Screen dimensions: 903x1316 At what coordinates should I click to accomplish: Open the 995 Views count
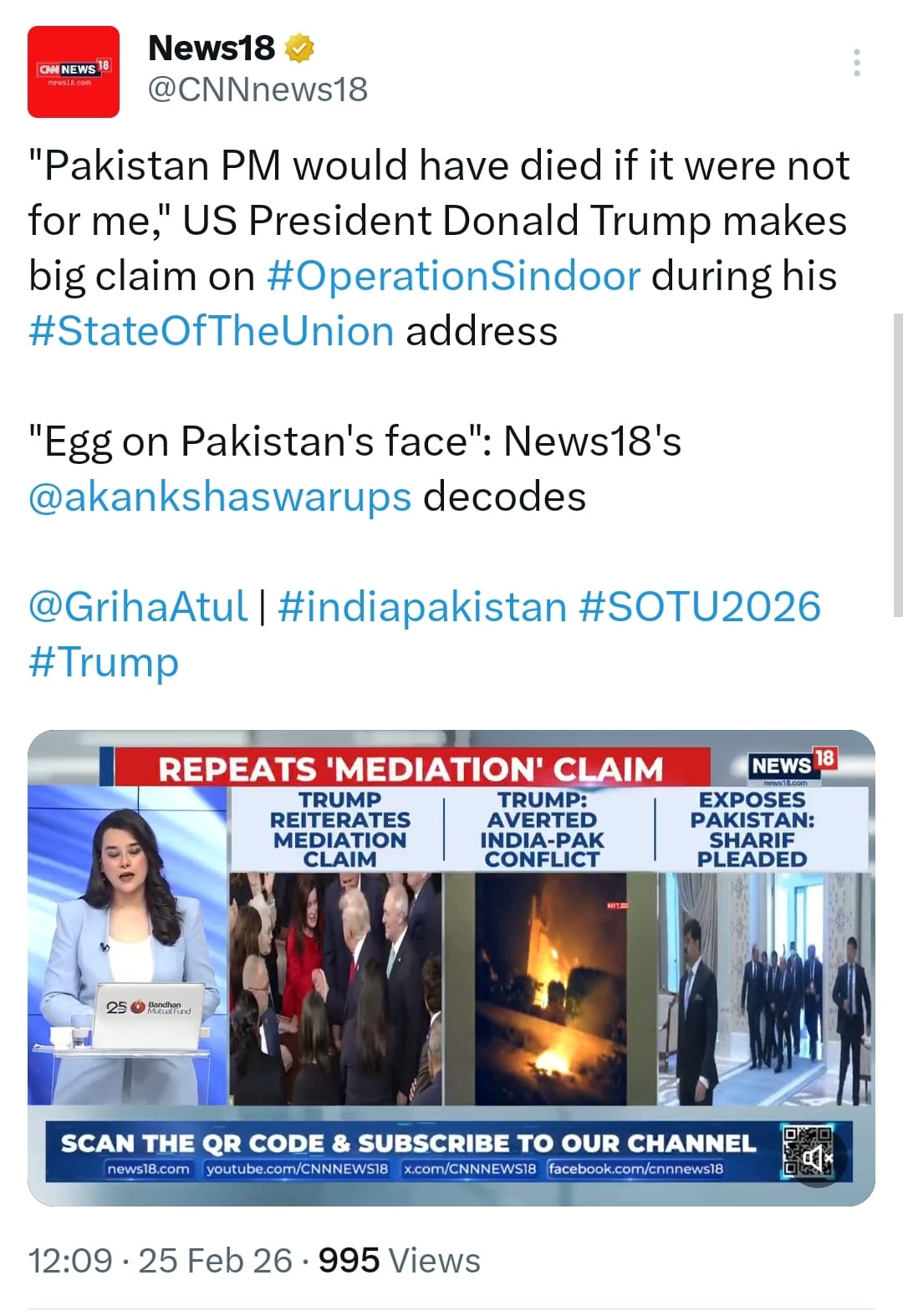click(x=400, y=1260)
